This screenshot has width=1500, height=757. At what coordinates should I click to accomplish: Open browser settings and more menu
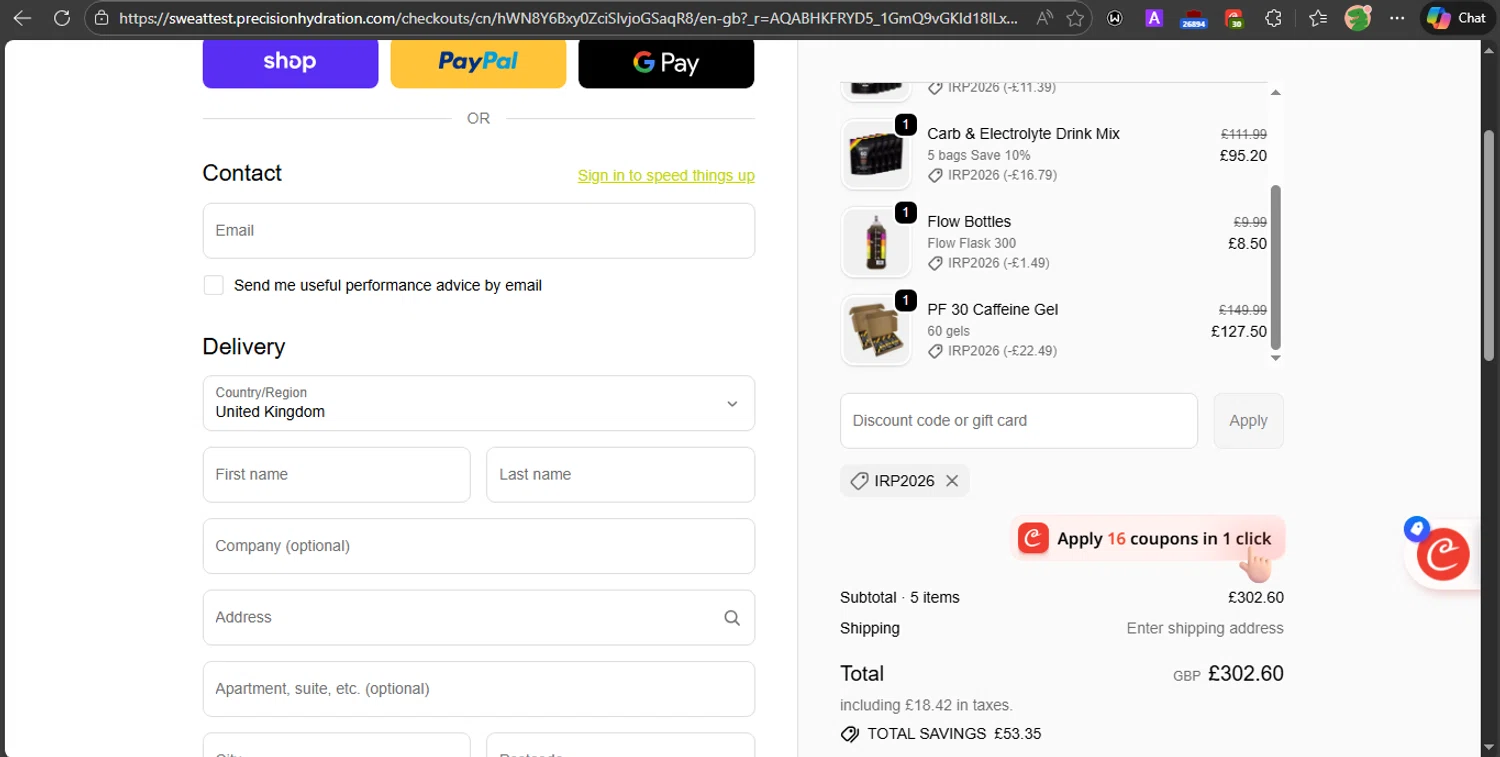(1398, 18)
